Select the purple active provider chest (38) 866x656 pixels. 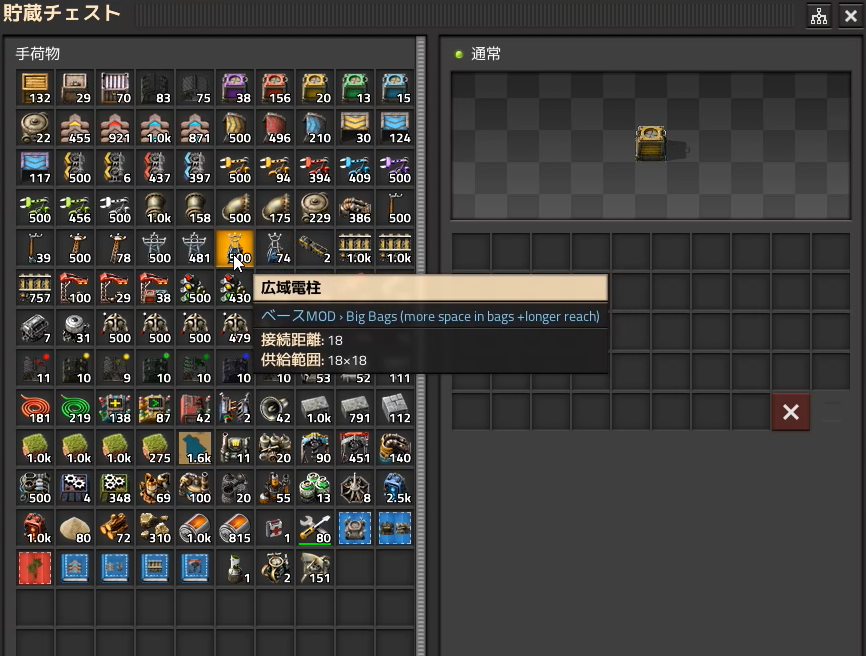pyautogui.click(x=235, y=88)
